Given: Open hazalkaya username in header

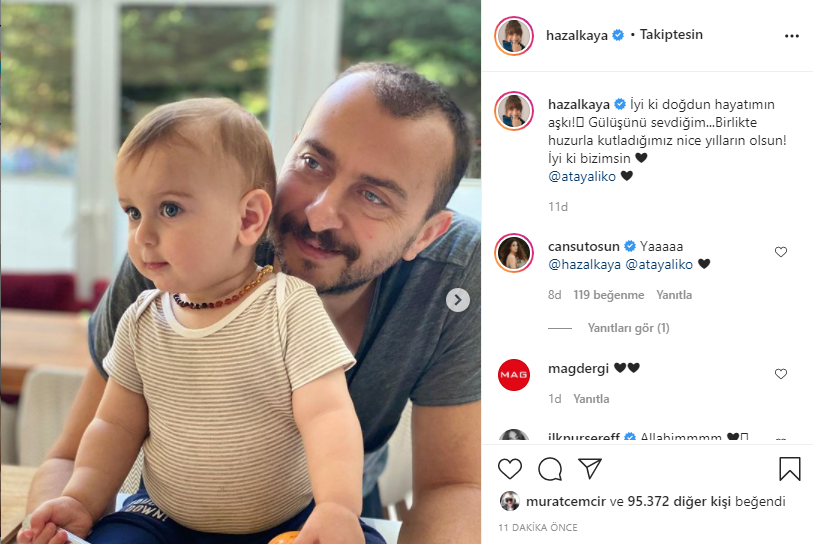Looking at the screenshot, I should click(577, 35).
